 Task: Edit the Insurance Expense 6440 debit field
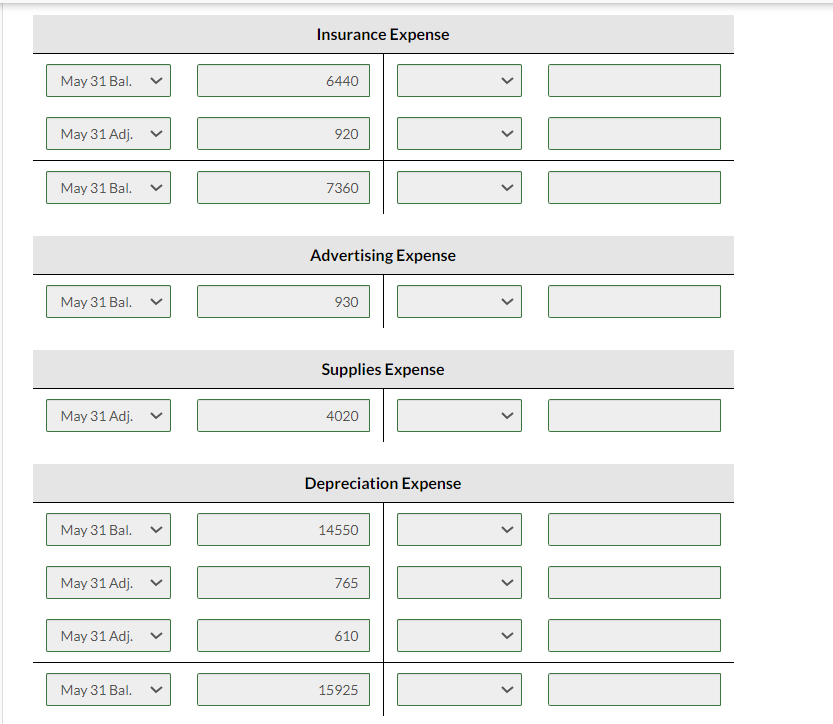(283, 81)
